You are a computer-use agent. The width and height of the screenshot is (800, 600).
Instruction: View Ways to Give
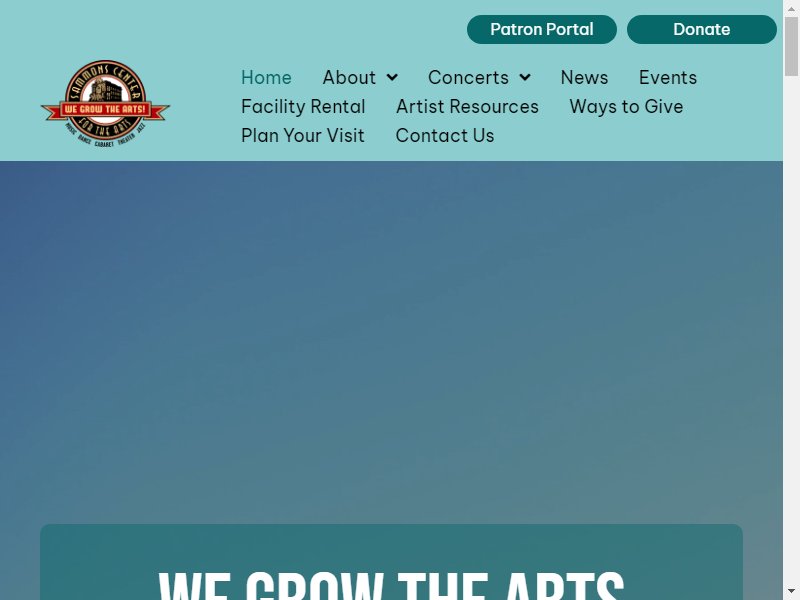[x=626, y=107]
